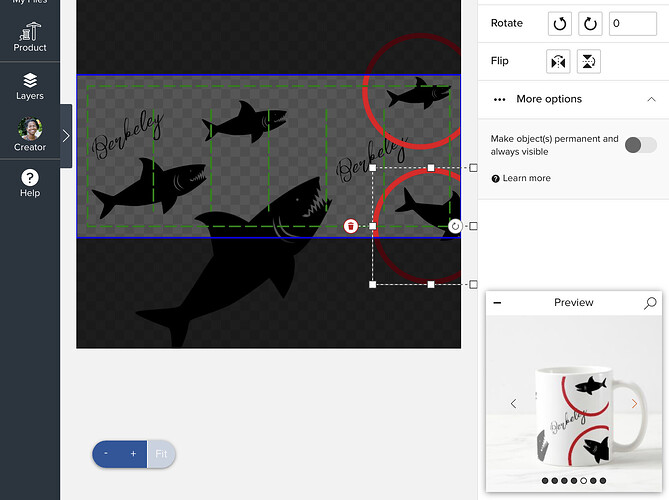This screenshot has width=669, height=500.
Task: Toggle make objects permanent and always visible
Action: coord(640,145)
